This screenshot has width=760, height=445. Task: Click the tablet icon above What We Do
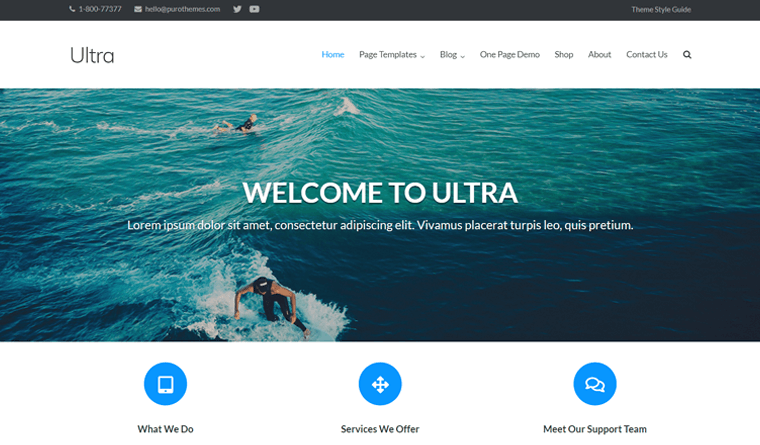(x=165, y=384)
